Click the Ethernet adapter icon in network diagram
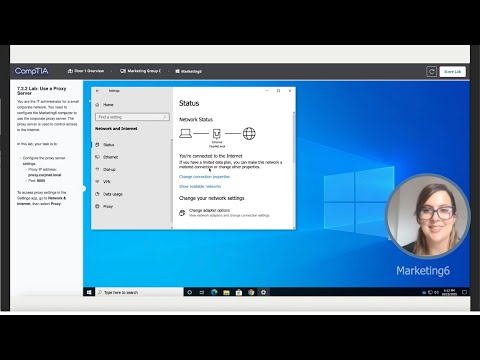 pyautogui.click(x=217, y=134)
